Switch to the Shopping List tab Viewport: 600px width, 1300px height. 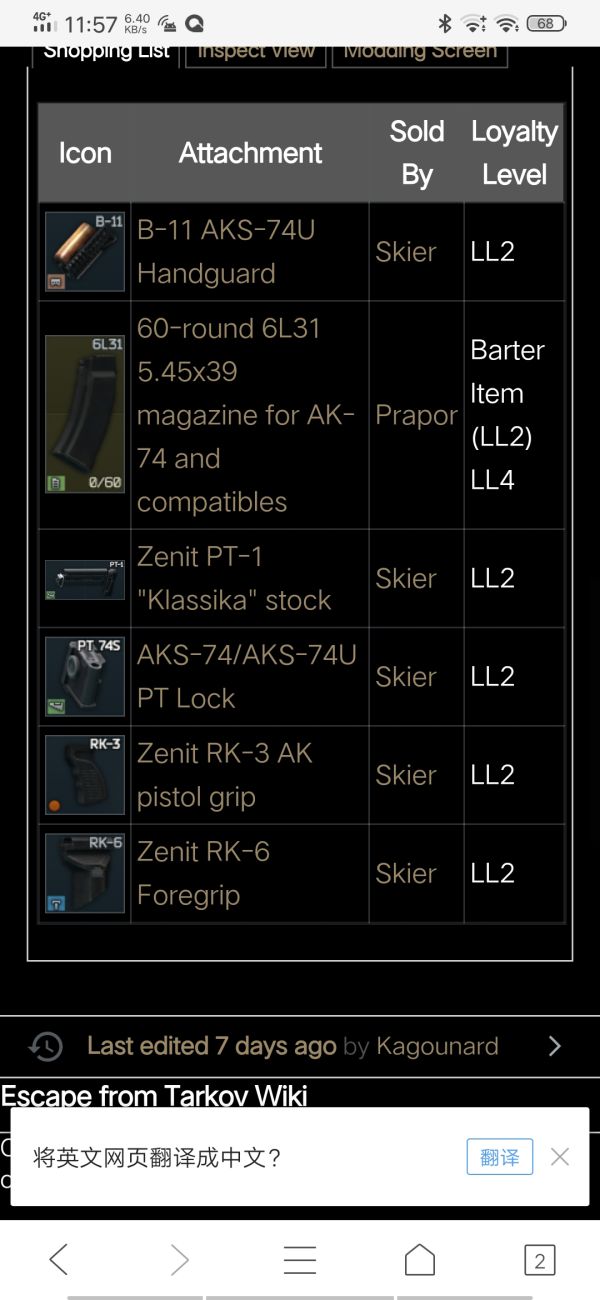click(107, 53)
